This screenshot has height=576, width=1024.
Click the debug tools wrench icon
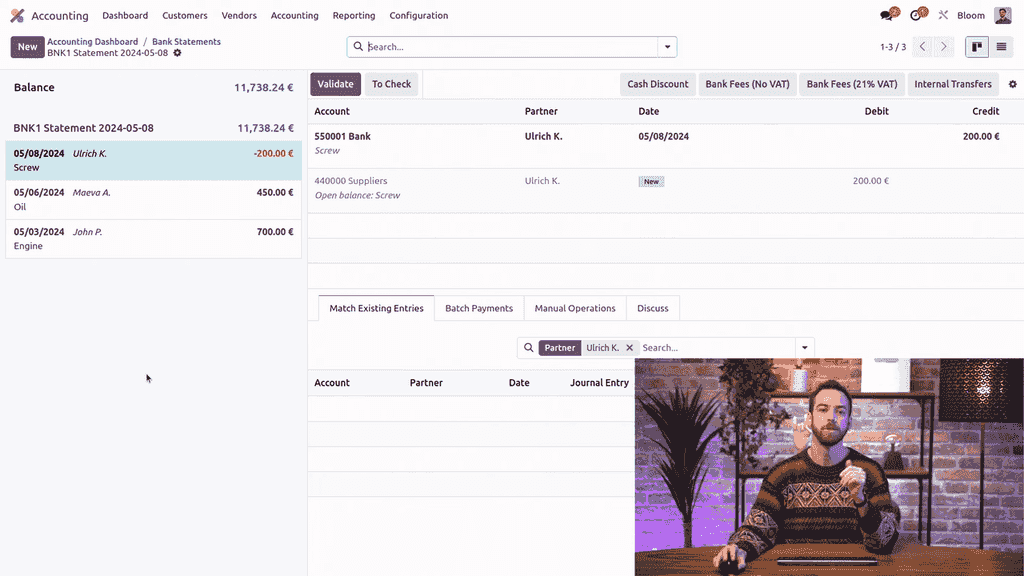pyautogui.click(x=943, y=15)
